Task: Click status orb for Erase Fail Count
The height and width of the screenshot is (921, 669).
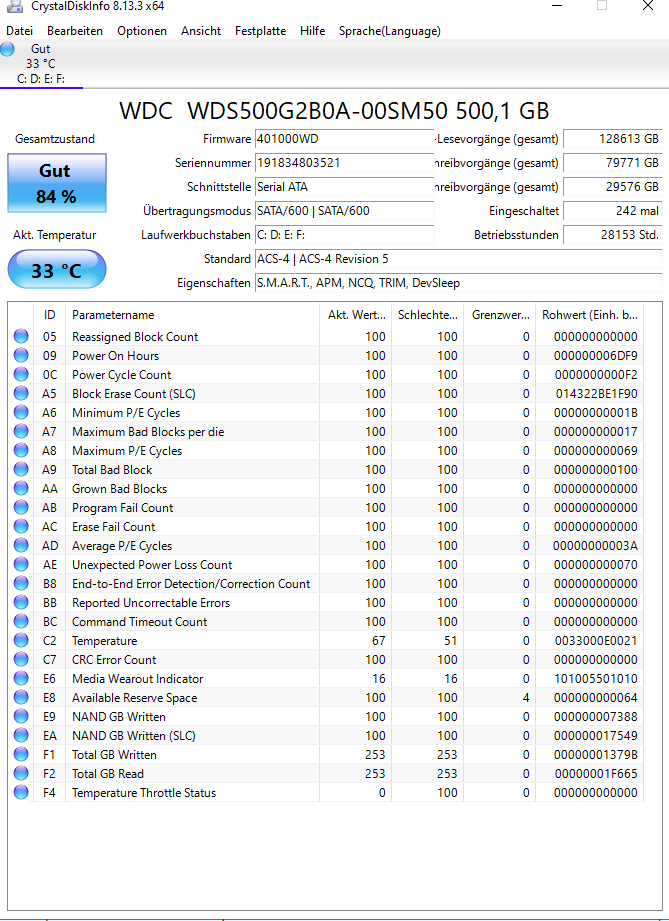Action: [21, 526]
